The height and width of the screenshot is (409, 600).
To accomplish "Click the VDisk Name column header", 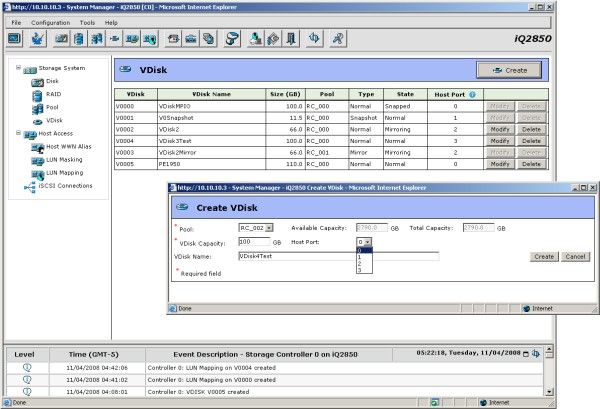I will click(x=211, y=94).
